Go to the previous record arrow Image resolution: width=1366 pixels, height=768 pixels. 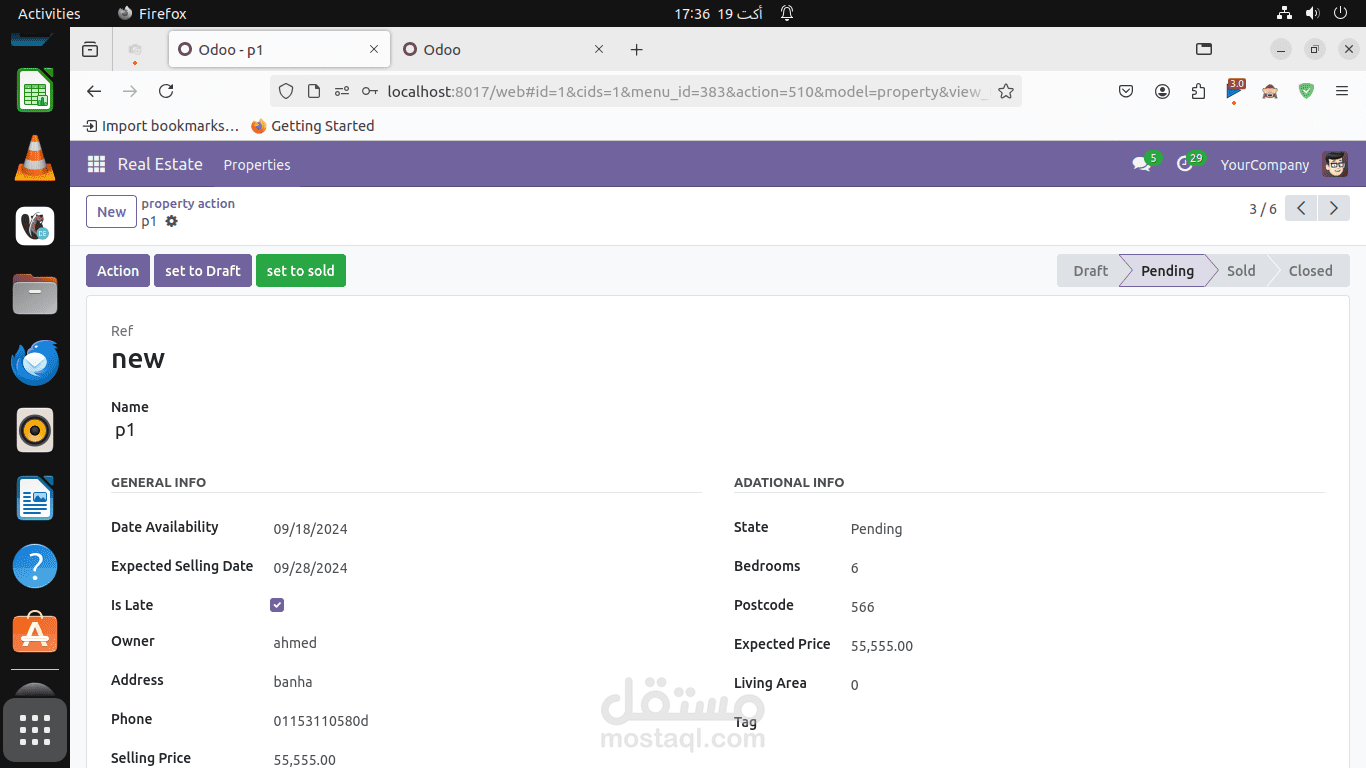click(x=1301, y=208)
